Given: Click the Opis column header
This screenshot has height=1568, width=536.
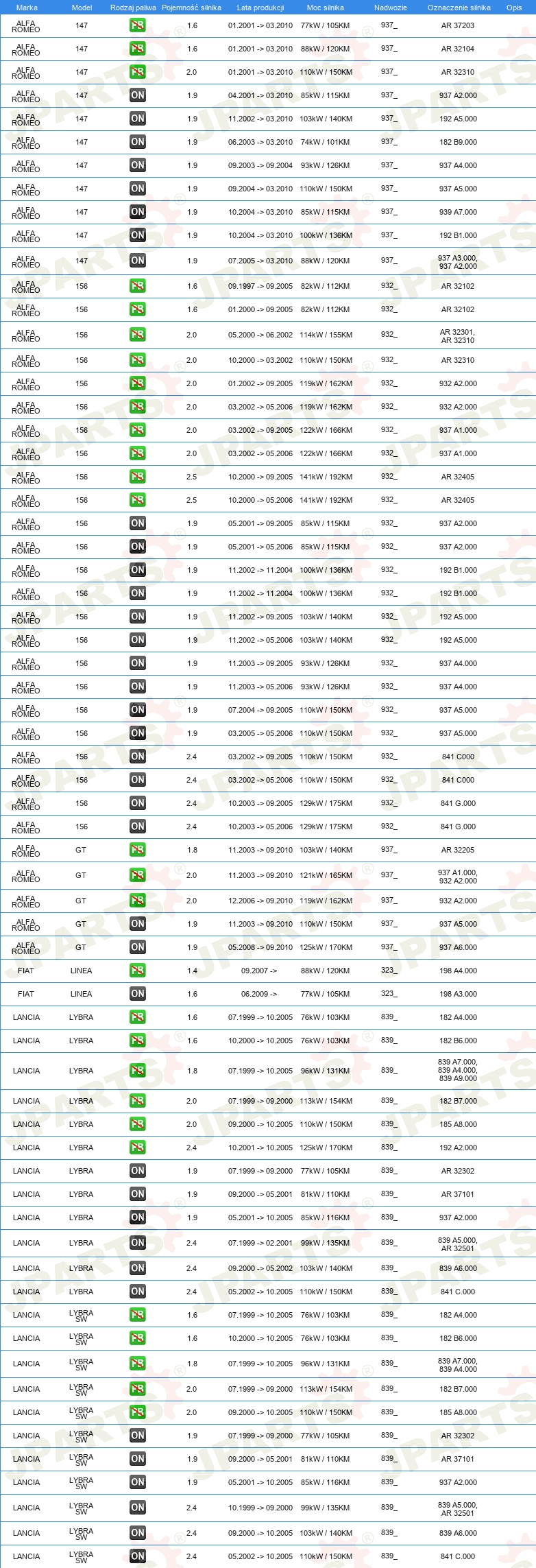Looking at the screenshot, I should (514, 8).
